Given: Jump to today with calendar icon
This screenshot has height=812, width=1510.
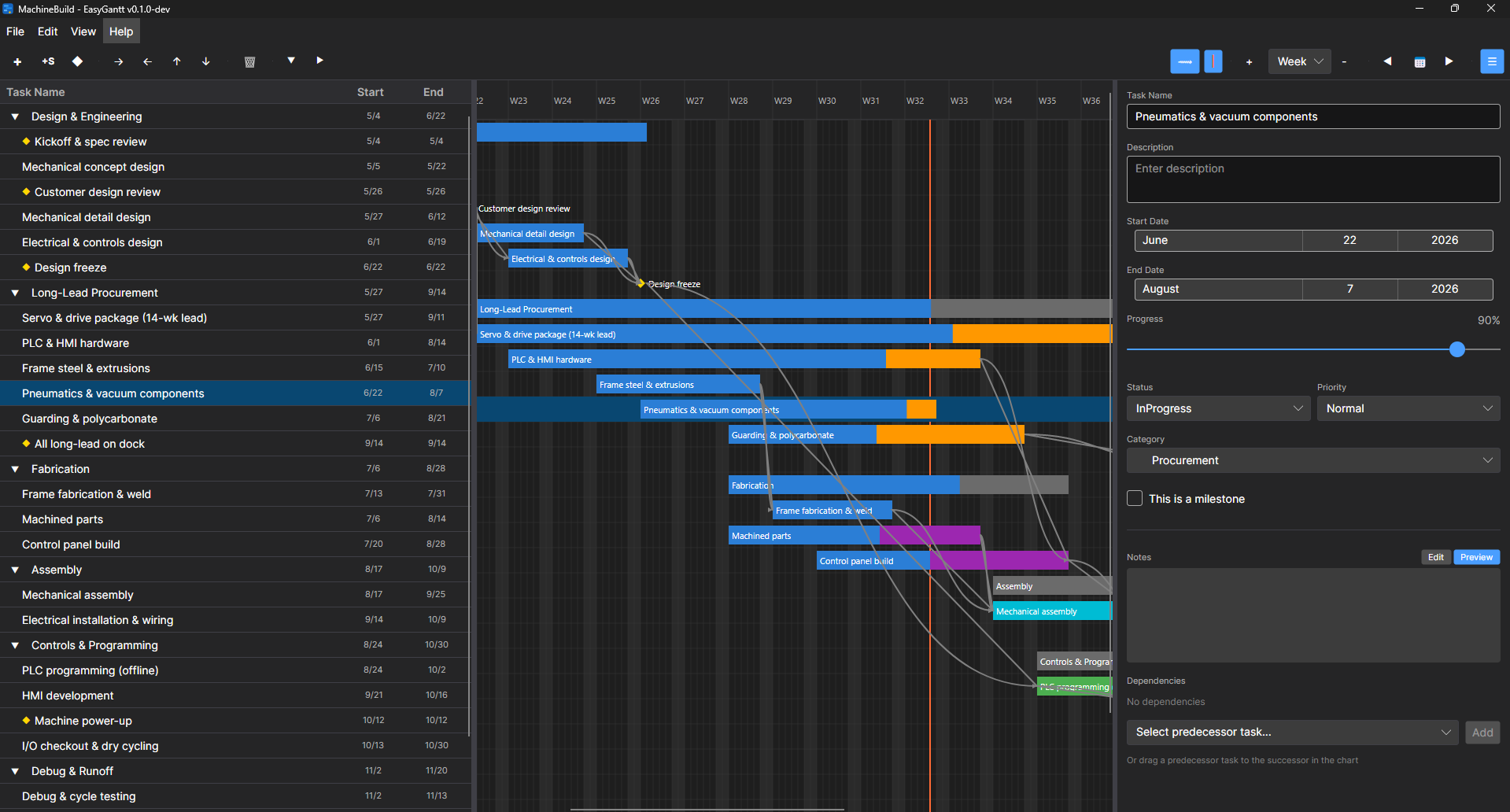Looking at the screenshot, I should (1420, 62).
